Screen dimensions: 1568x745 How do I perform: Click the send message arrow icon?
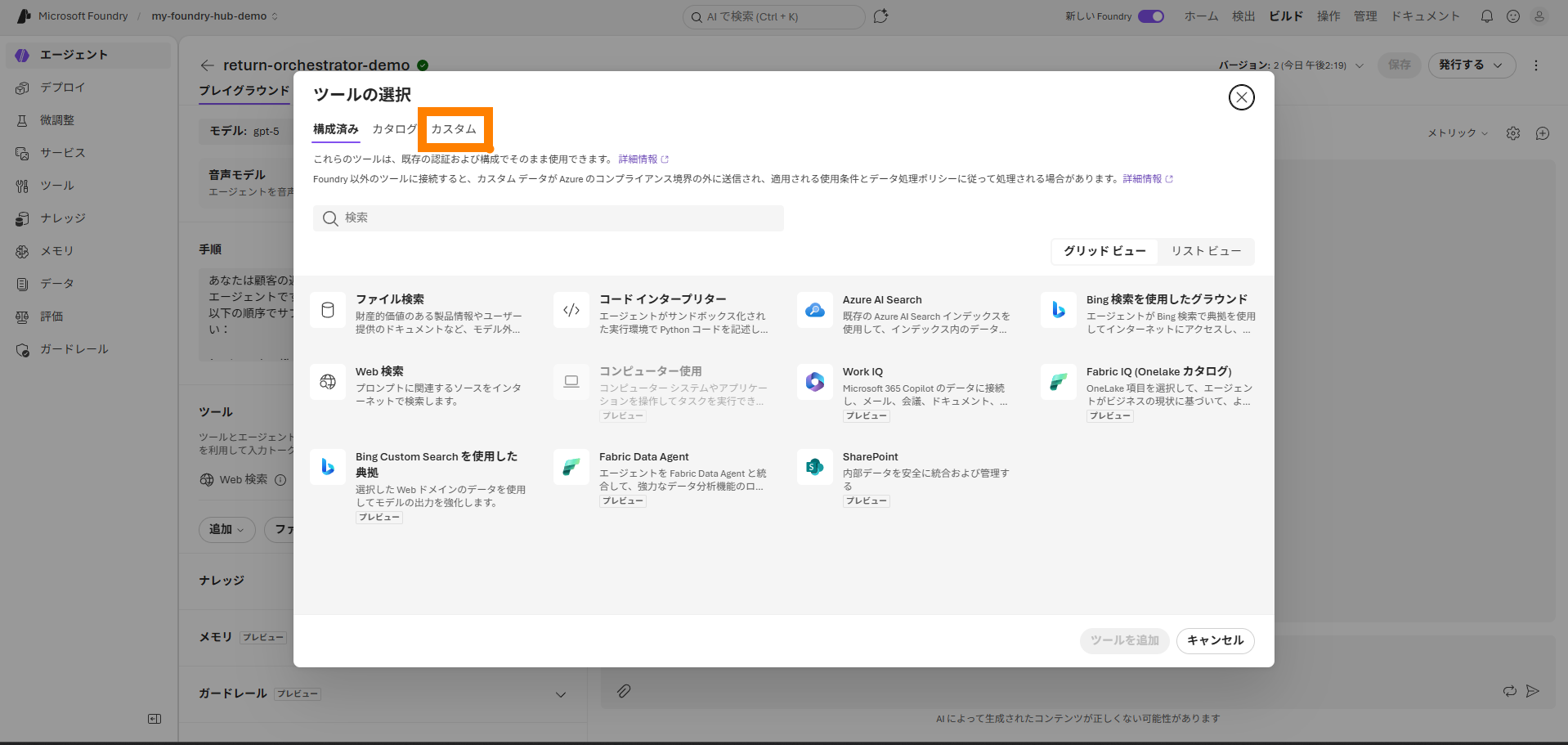point(1533,691)
